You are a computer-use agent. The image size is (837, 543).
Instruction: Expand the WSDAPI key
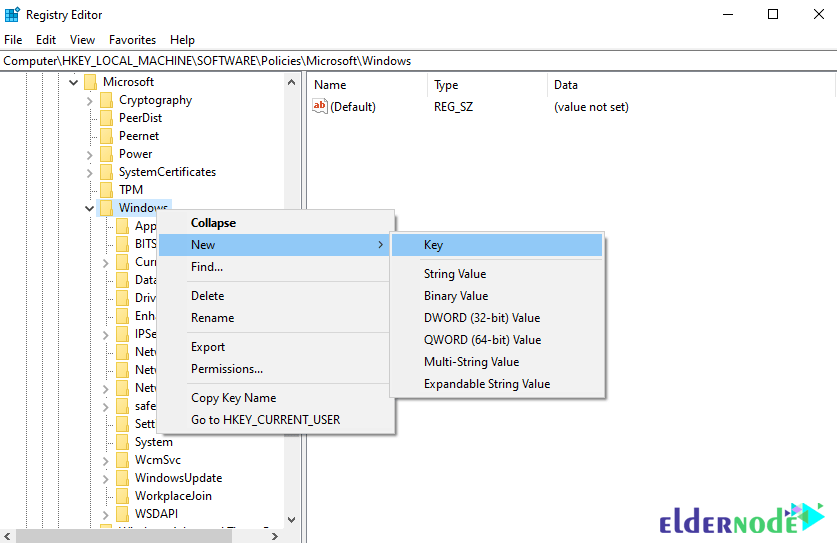tap(106, 515)
